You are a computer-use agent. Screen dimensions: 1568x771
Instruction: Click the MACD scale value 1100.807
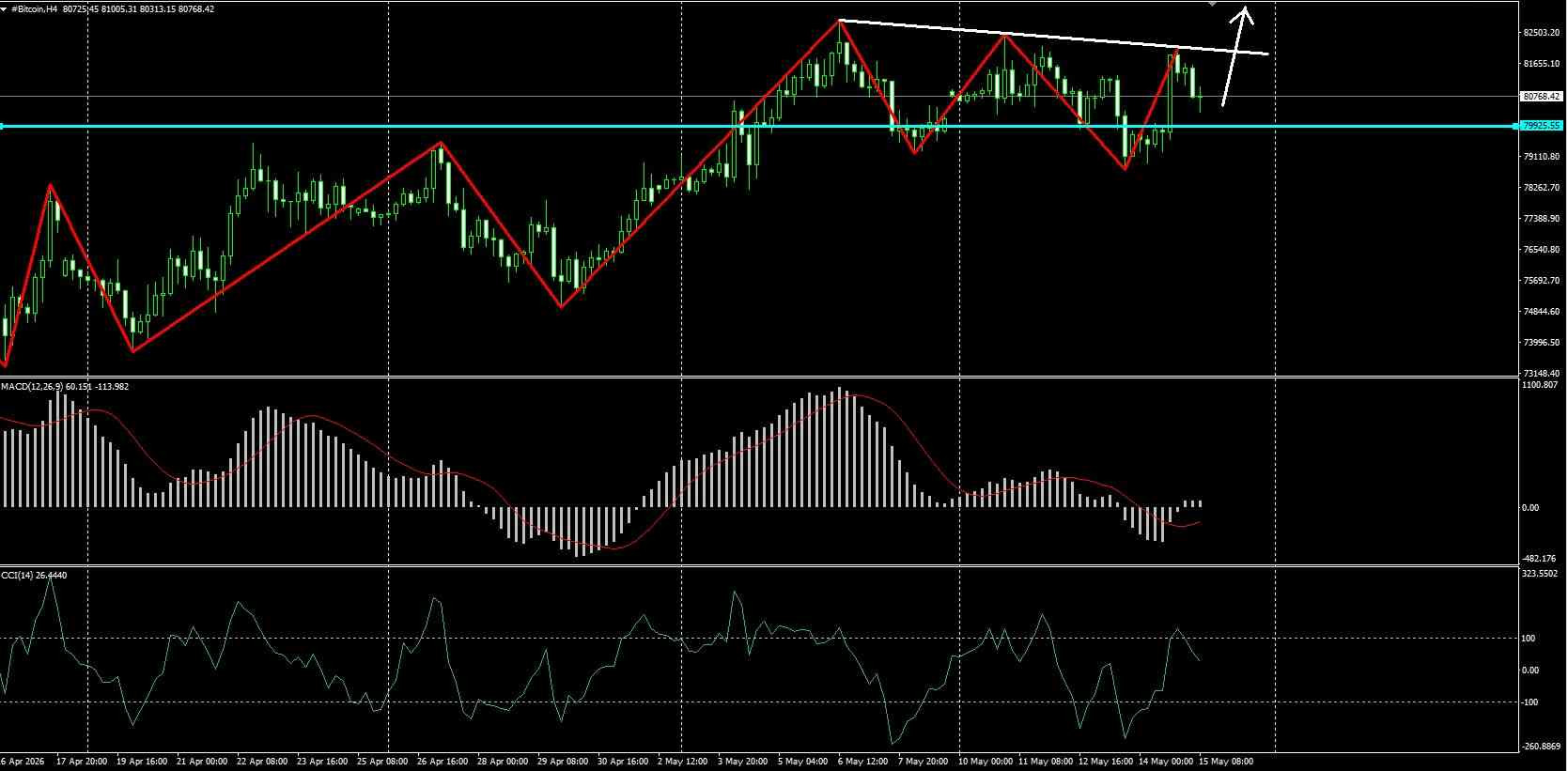pos(1539,385)
